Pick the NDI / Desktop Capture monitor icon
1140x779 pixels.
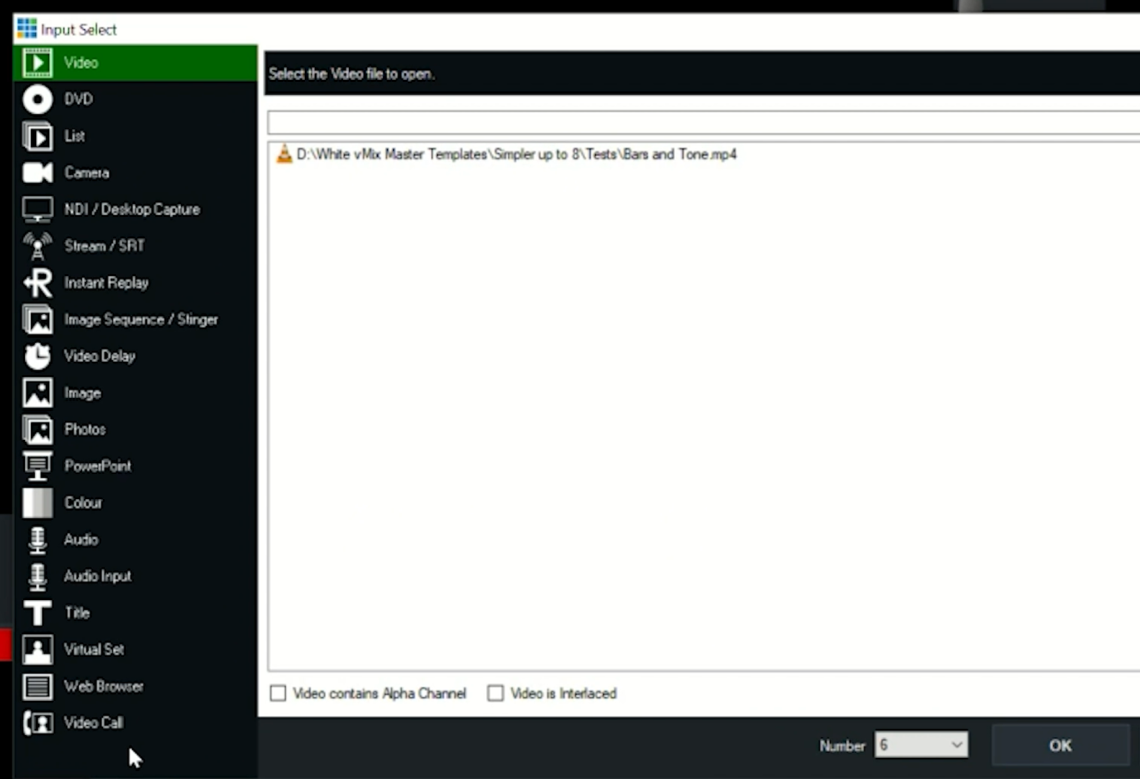pos(37,209)
